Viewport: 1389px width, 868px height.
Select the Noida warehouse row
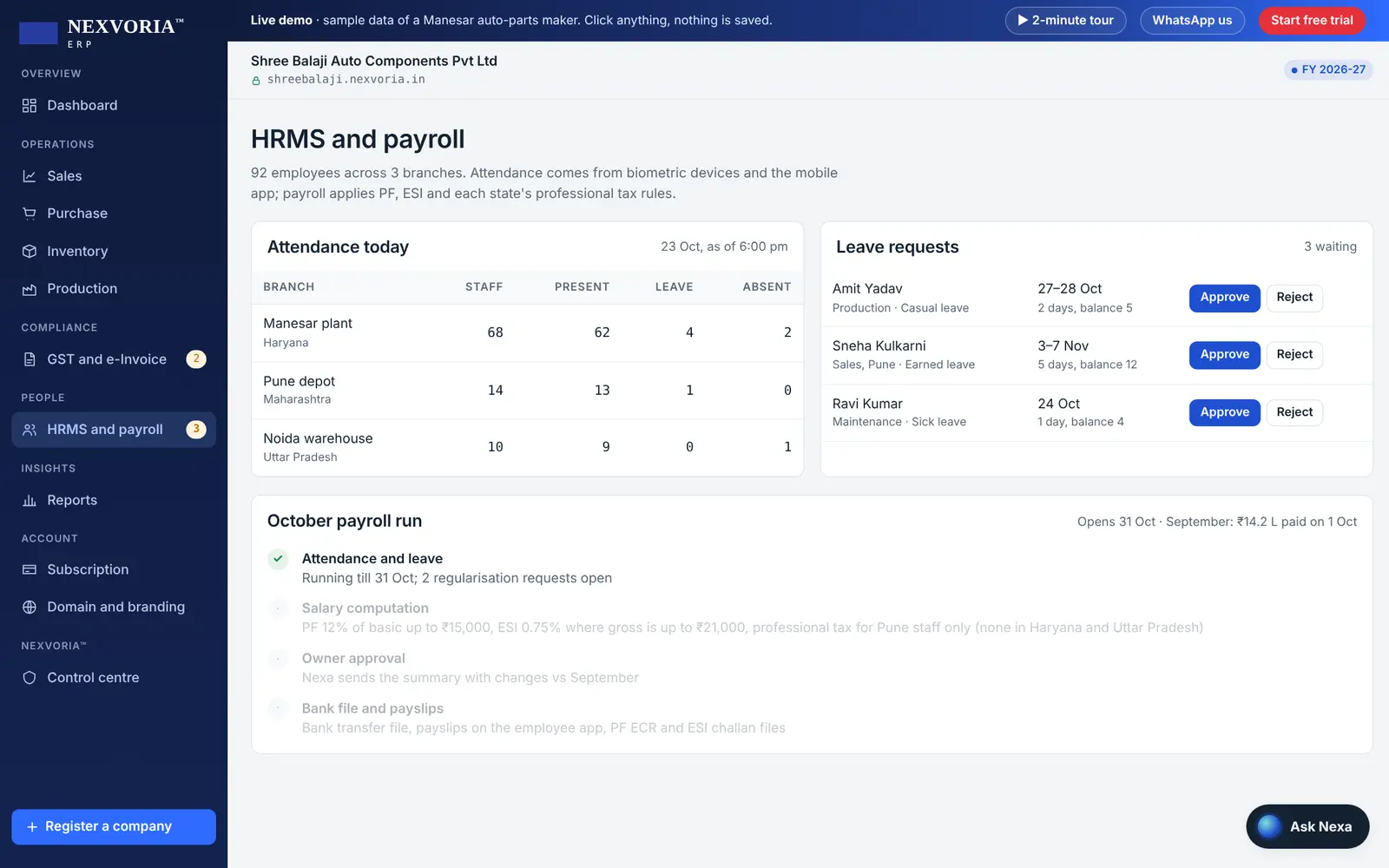(527, 448)
